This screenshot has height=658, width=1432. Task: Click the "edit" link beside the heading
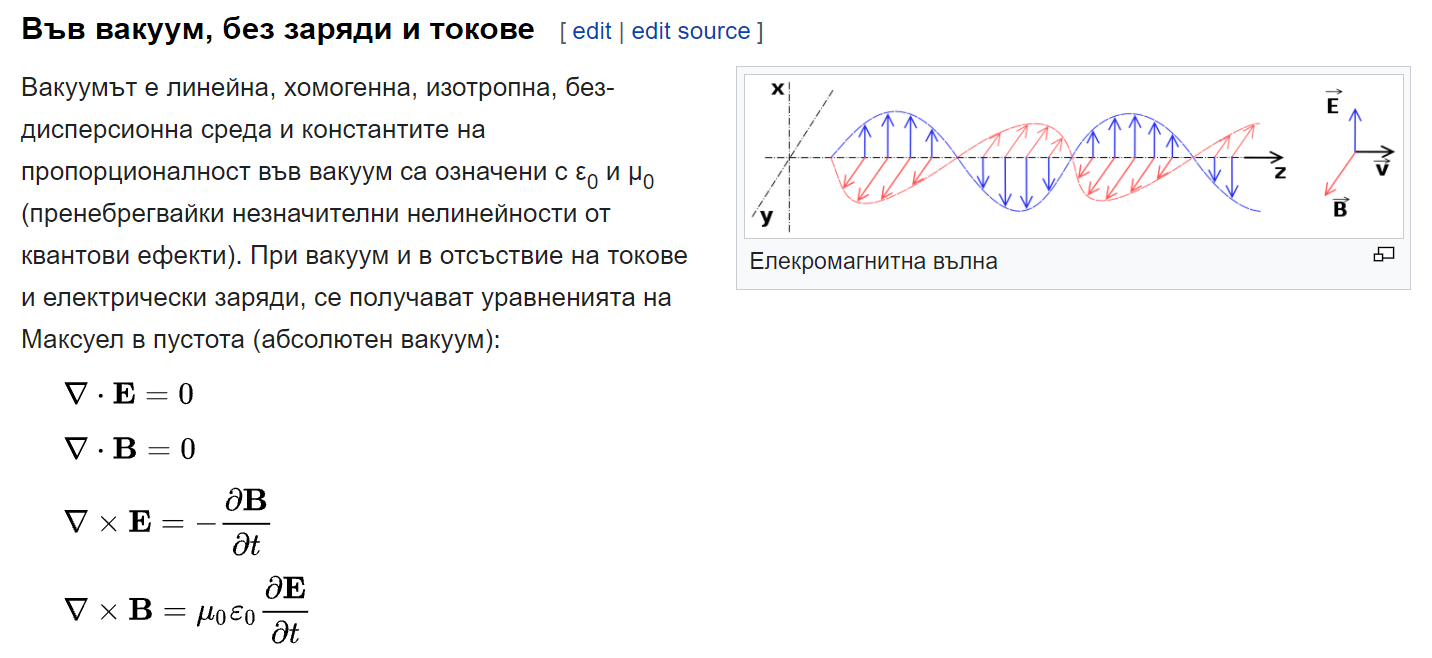click(591, 31)
